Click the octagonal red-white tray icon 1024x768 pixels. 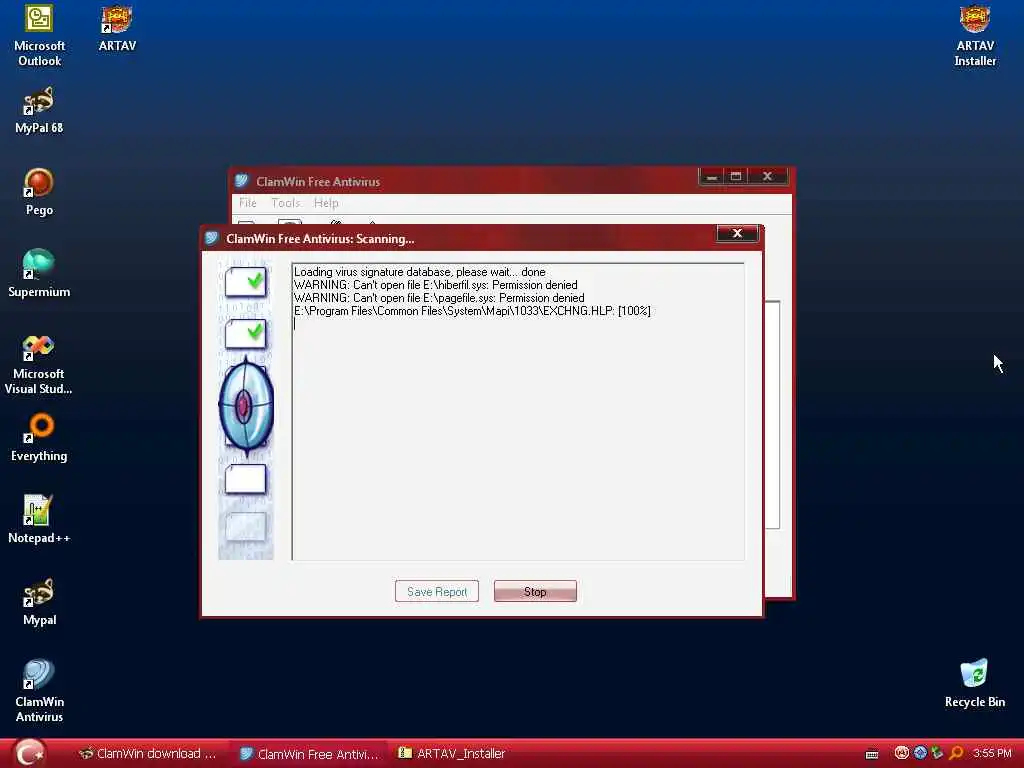click(x=902, y=753)
